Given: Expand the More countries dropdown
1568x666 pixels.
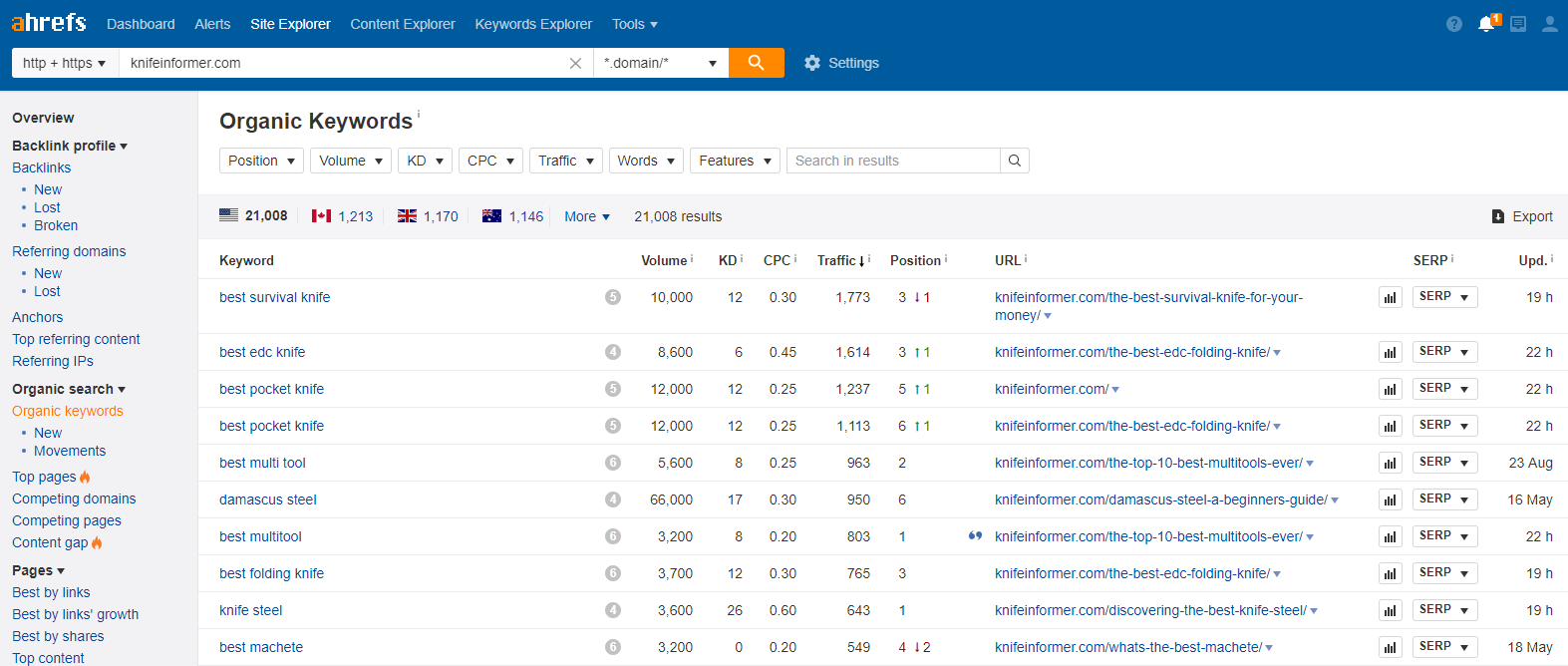Looking at the screenshot, I should 587,216.
